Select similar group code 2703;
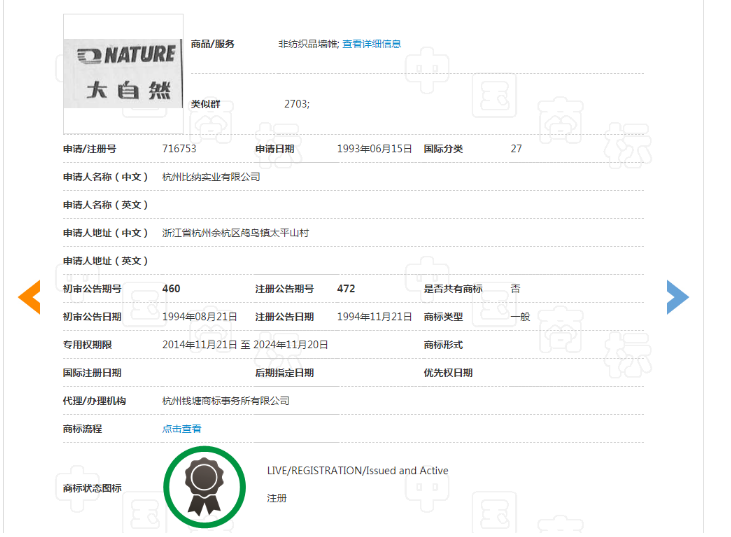This screenshot has width=731, height=537. [297, 104]
